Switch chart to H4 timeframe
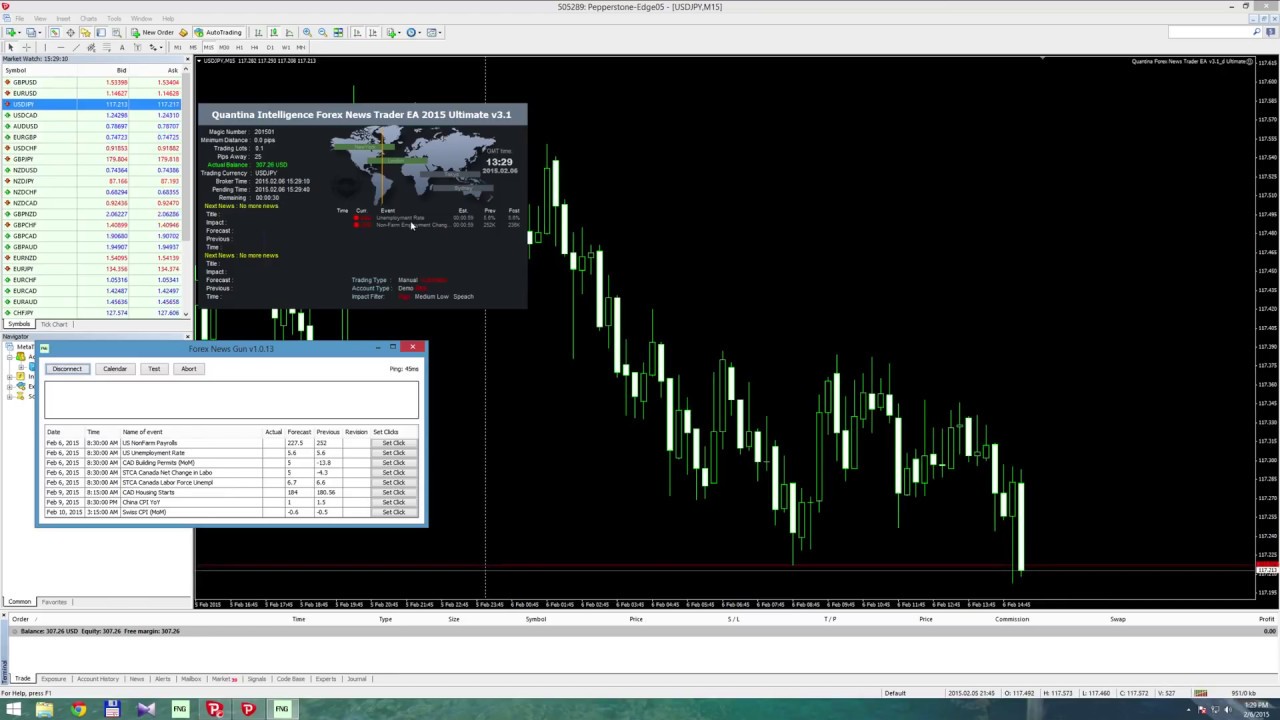 pyautogui.click(x=255, y=47)
